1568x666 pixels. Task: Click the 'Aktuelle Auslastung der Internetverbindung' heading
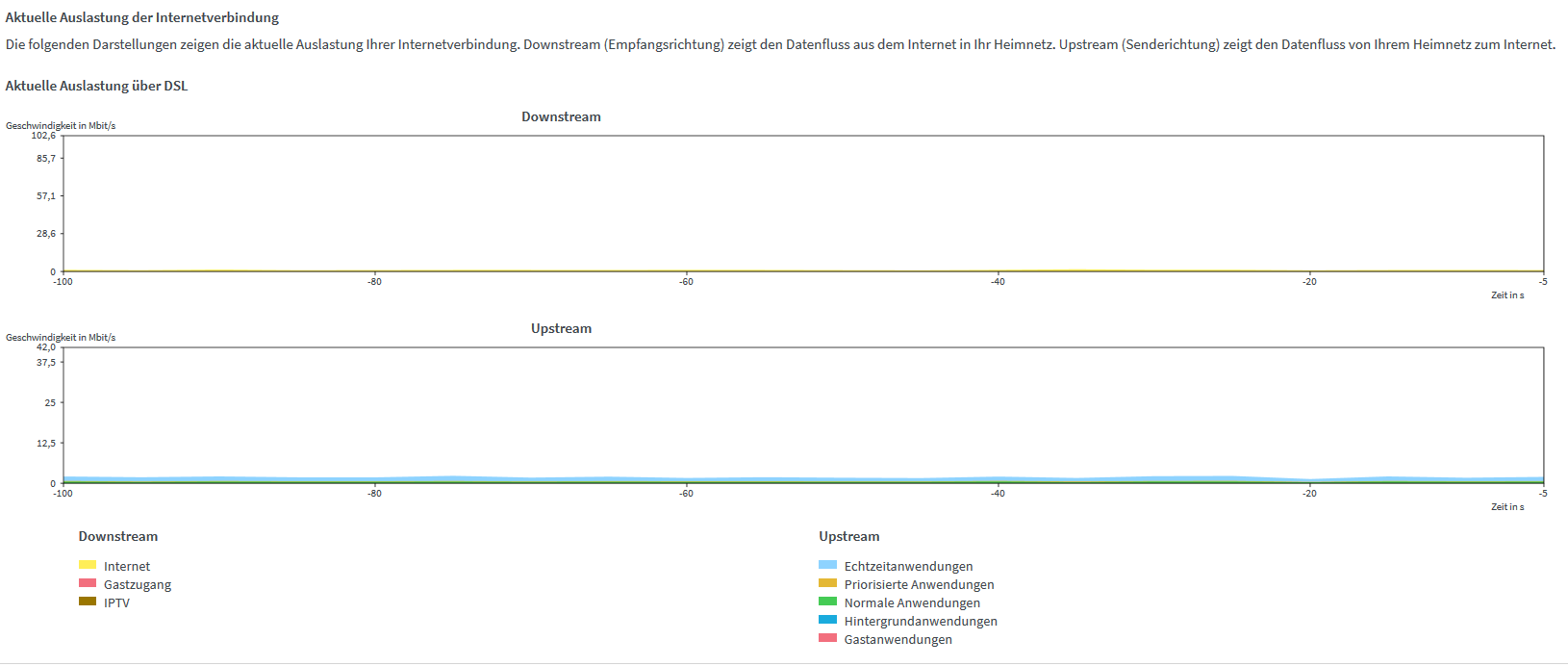pyautogui.click(x=142, y=17)
